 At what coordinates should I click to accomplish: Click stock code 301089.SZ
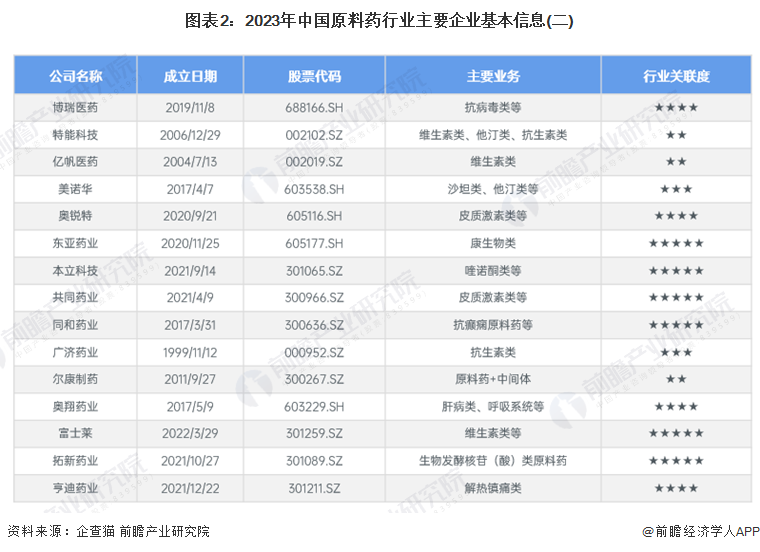coord(314,460)
